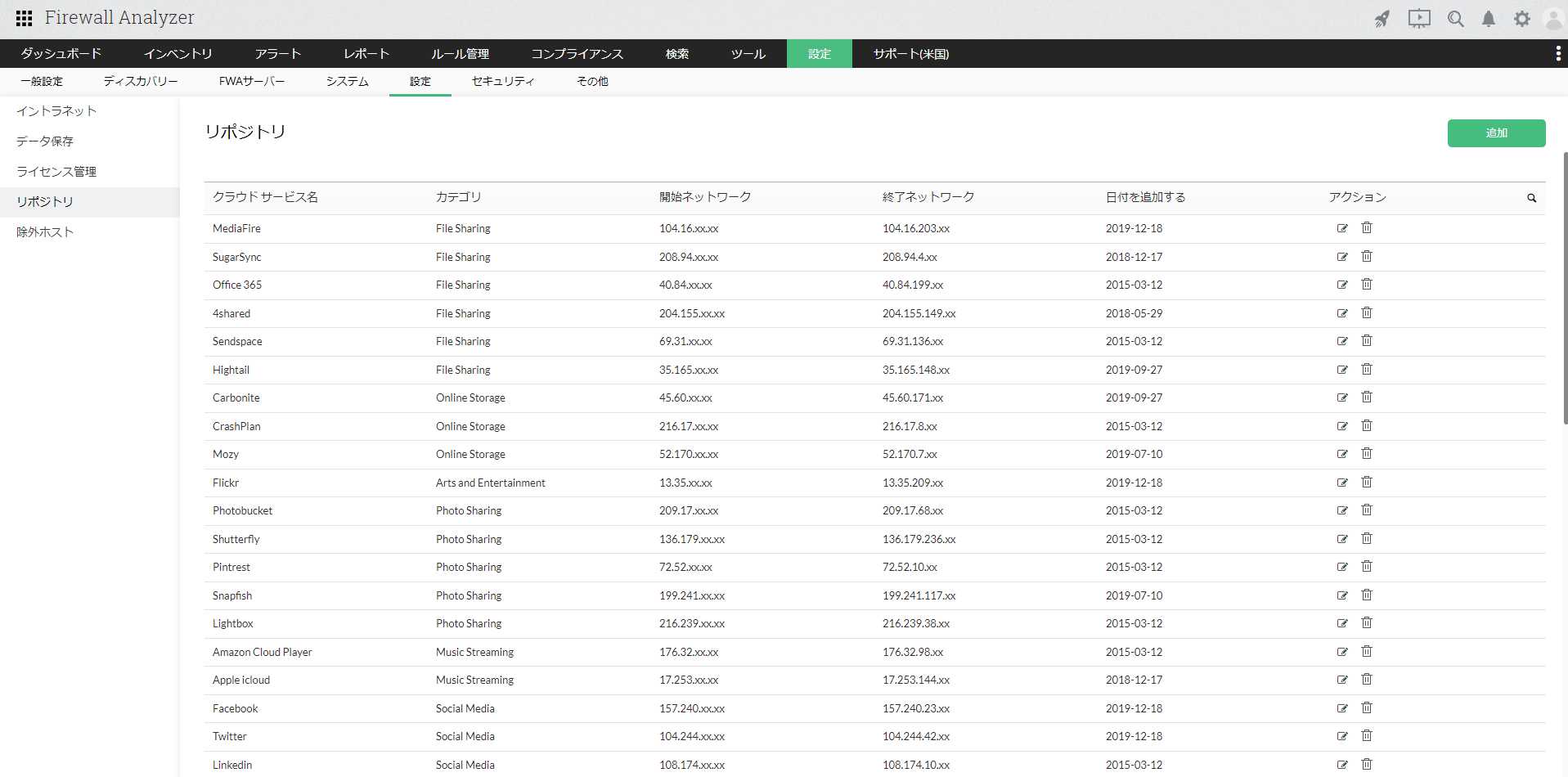Sort by 終了ネットワーク column header
This screenshot has height=777, width=1568.
coord(928,197)
